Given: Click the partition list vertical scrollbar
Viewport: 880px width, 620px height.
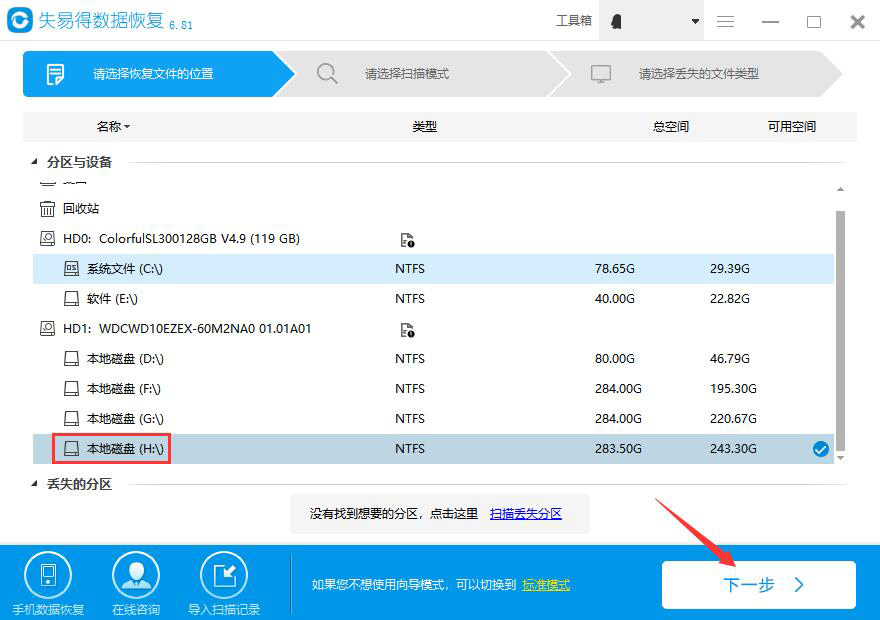Looking at the screenshot, I should (x=840, y=330).
